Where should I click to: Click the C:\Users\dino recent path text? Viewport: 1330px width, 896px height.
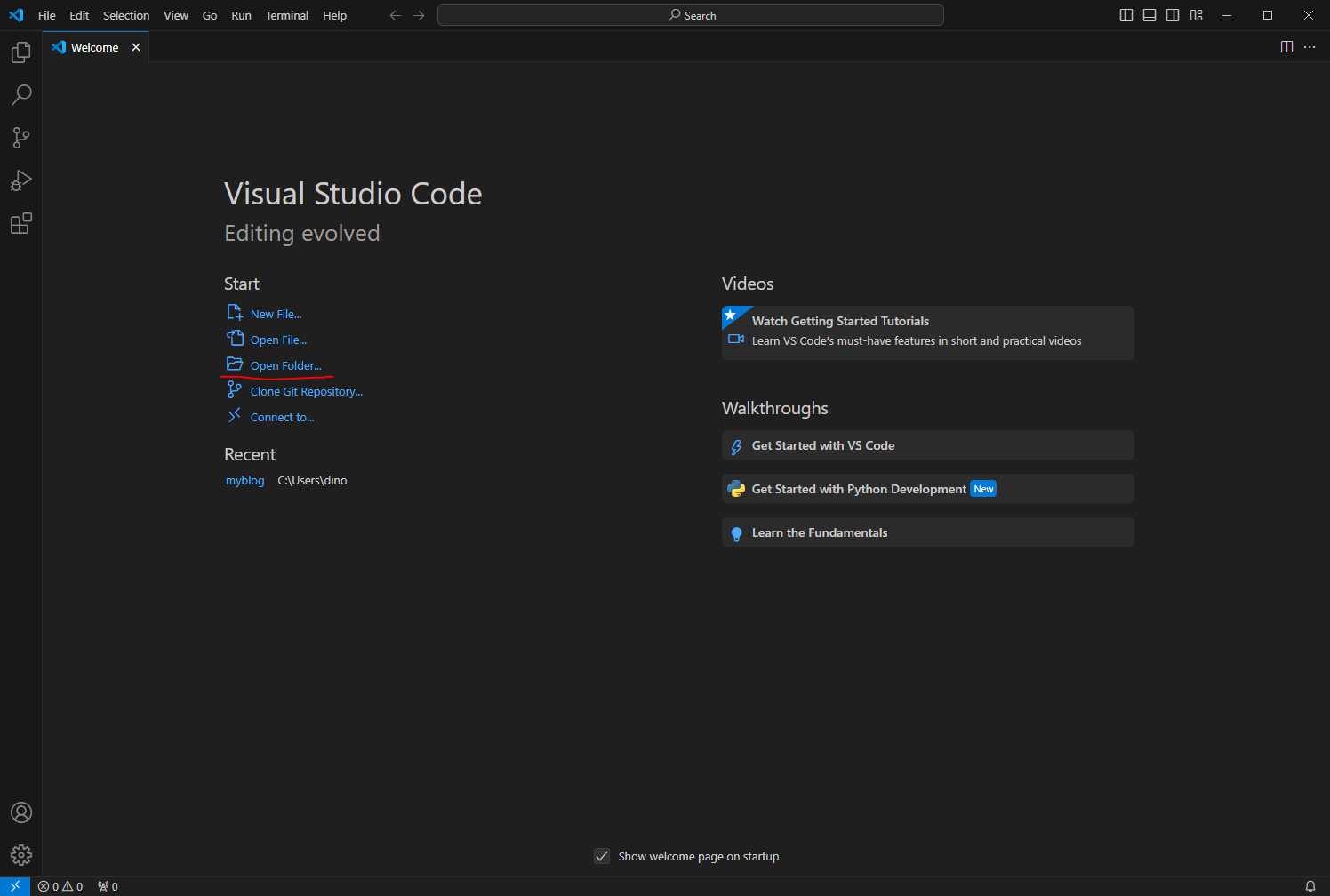tap(312, 480)
